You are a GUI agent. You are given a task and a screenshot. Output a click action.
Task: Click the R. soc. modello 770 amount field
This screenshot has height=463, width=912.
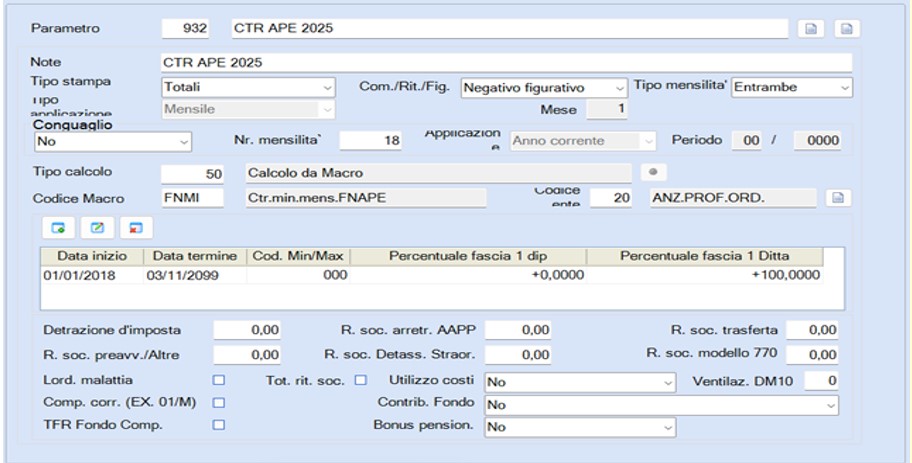click(812, 355)
